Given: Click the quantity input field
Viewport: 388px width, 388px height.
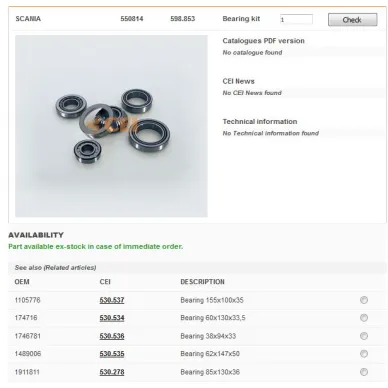Looking at the screenshot, I should pos(296,19).
